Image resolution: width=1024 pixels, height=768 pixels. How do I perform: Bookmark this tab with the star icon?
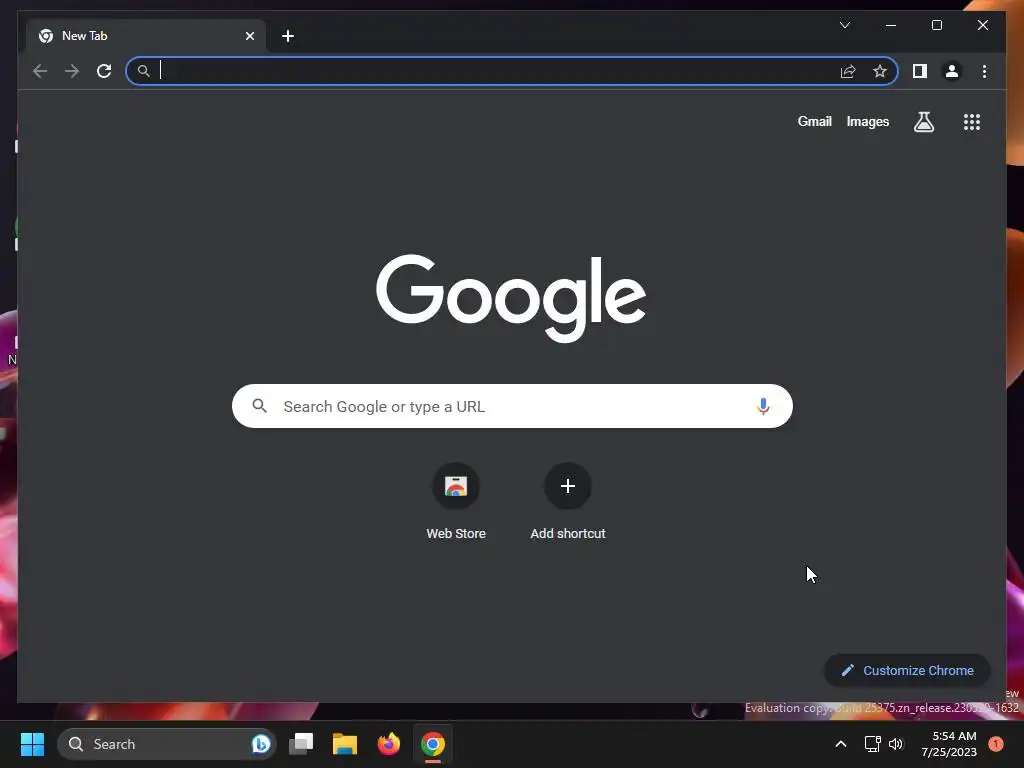point(880,71)
